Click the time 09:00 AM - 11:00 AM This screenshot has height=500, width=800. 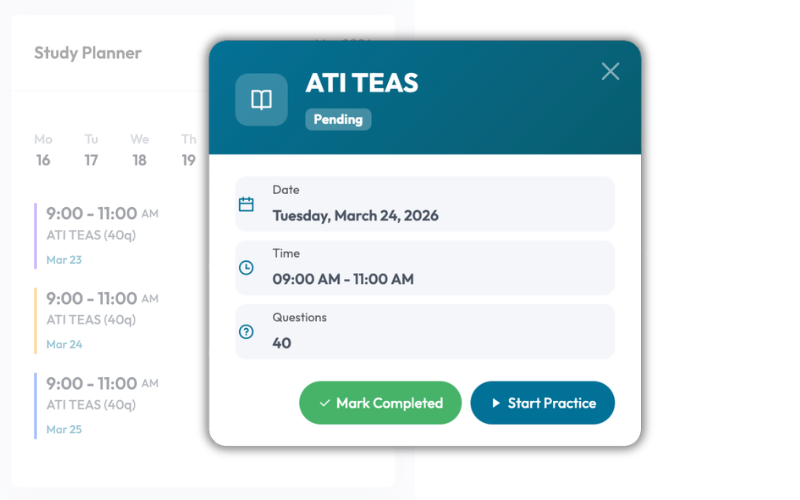[343, 279]
